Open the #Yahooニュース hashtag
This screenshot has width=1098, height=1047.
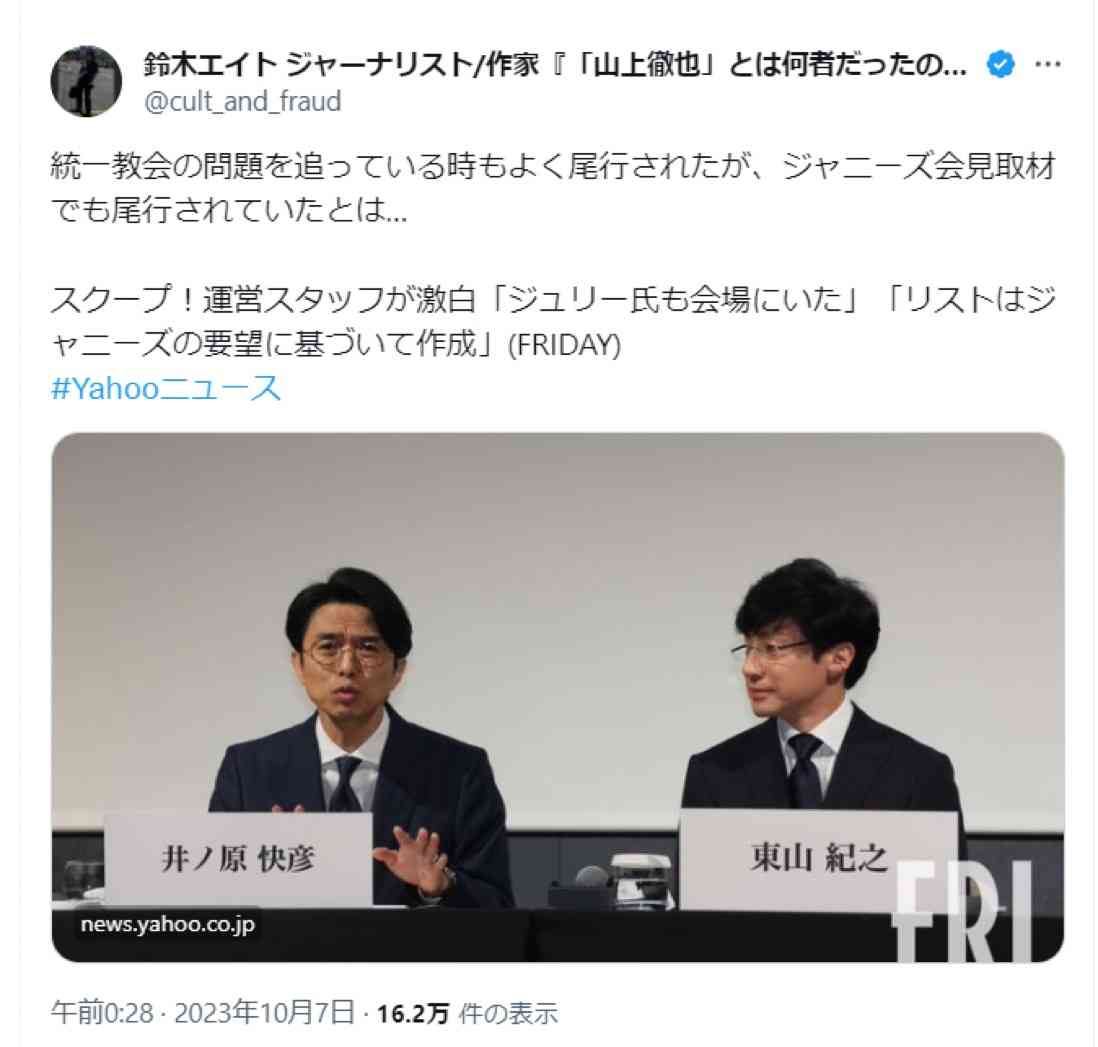166,388
